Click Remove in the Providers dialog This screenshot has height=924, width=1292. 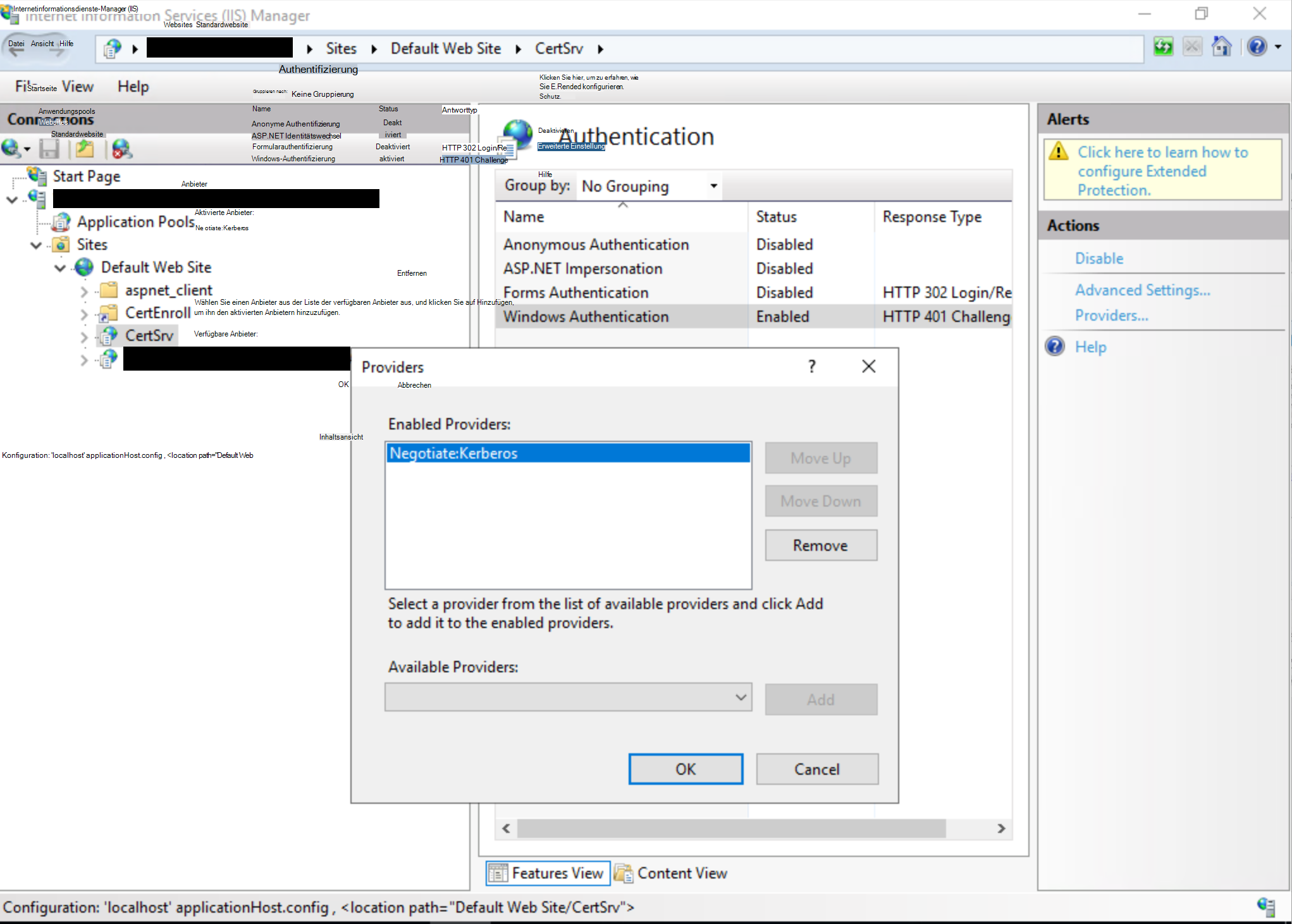click(x=821, y=545)
